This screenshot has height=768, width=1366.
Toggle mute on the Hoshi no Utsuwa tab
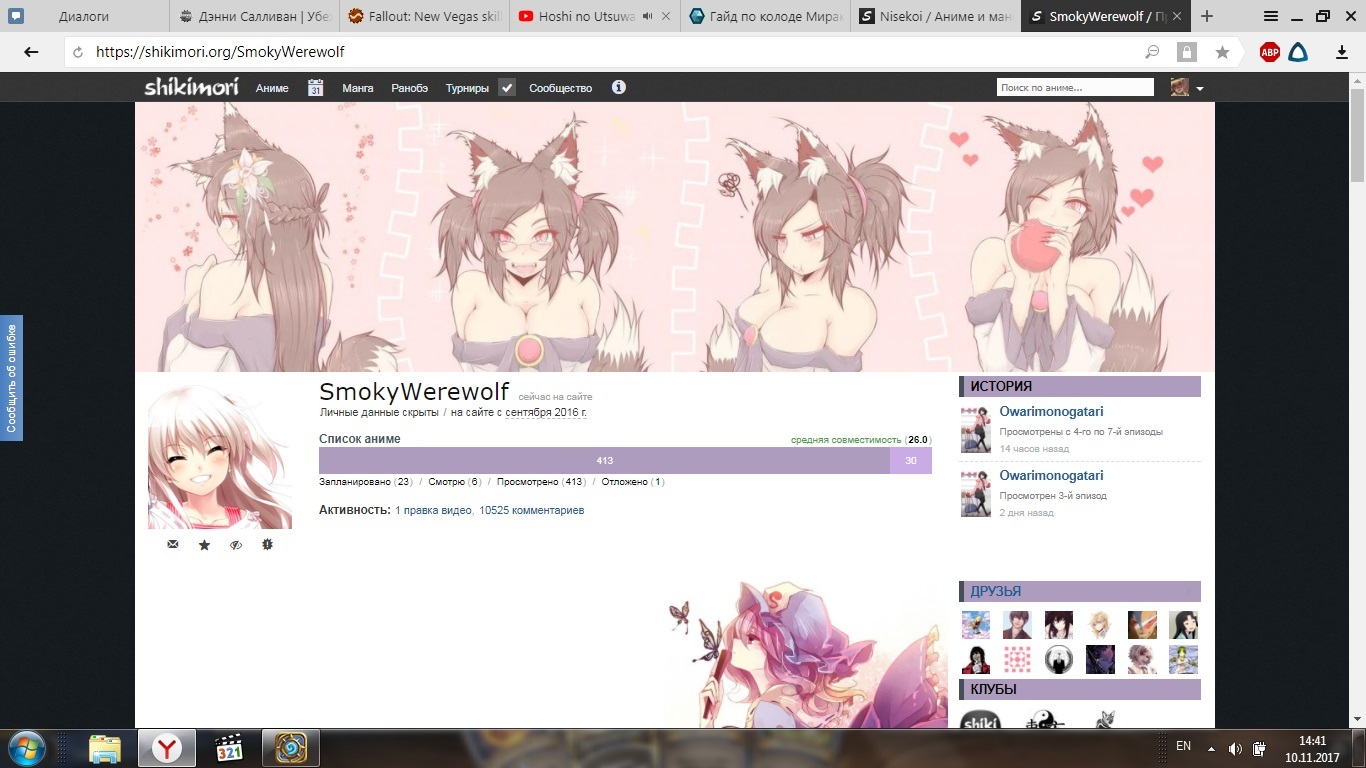(648, 17)
